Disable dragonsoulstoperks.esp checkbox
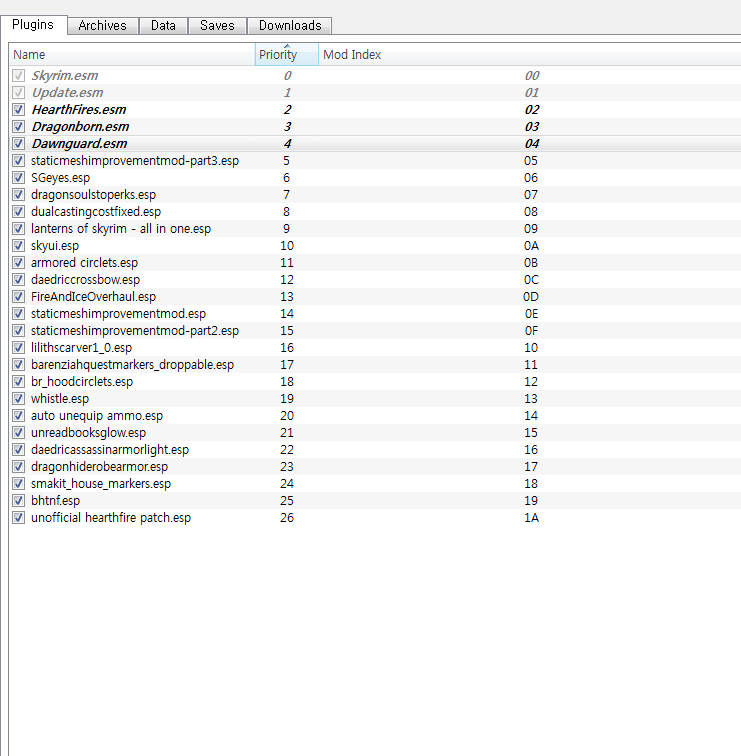 18,195
